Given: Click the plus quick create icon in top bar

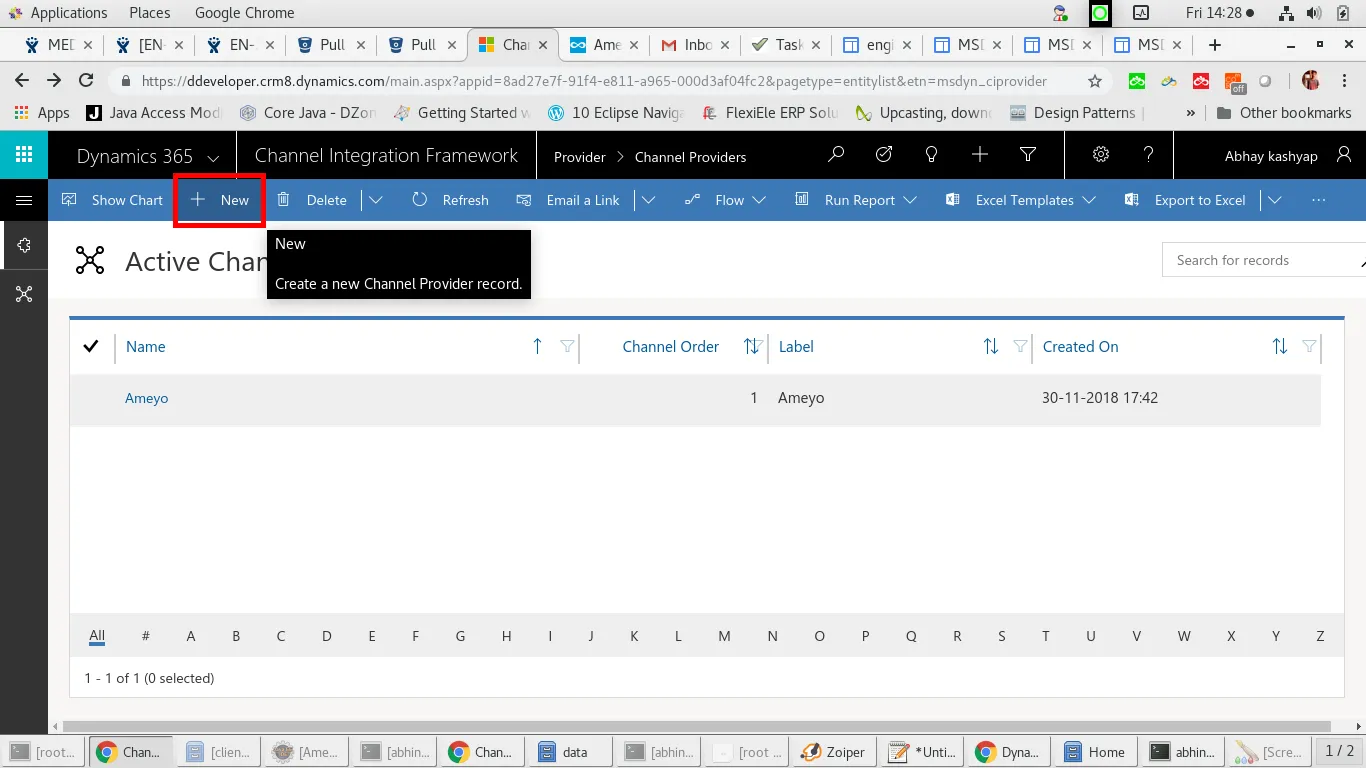Looking at the screenshot, I should [x=980, y=155].
